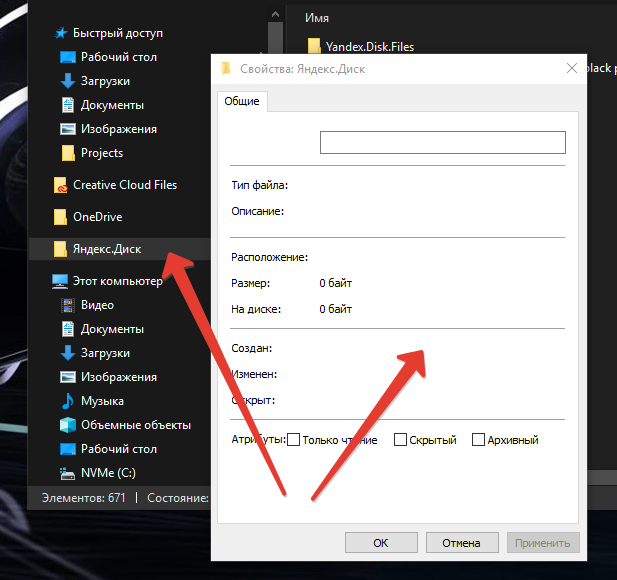
Task: Click the Имя column header
Action: click(x=317, y=18)
